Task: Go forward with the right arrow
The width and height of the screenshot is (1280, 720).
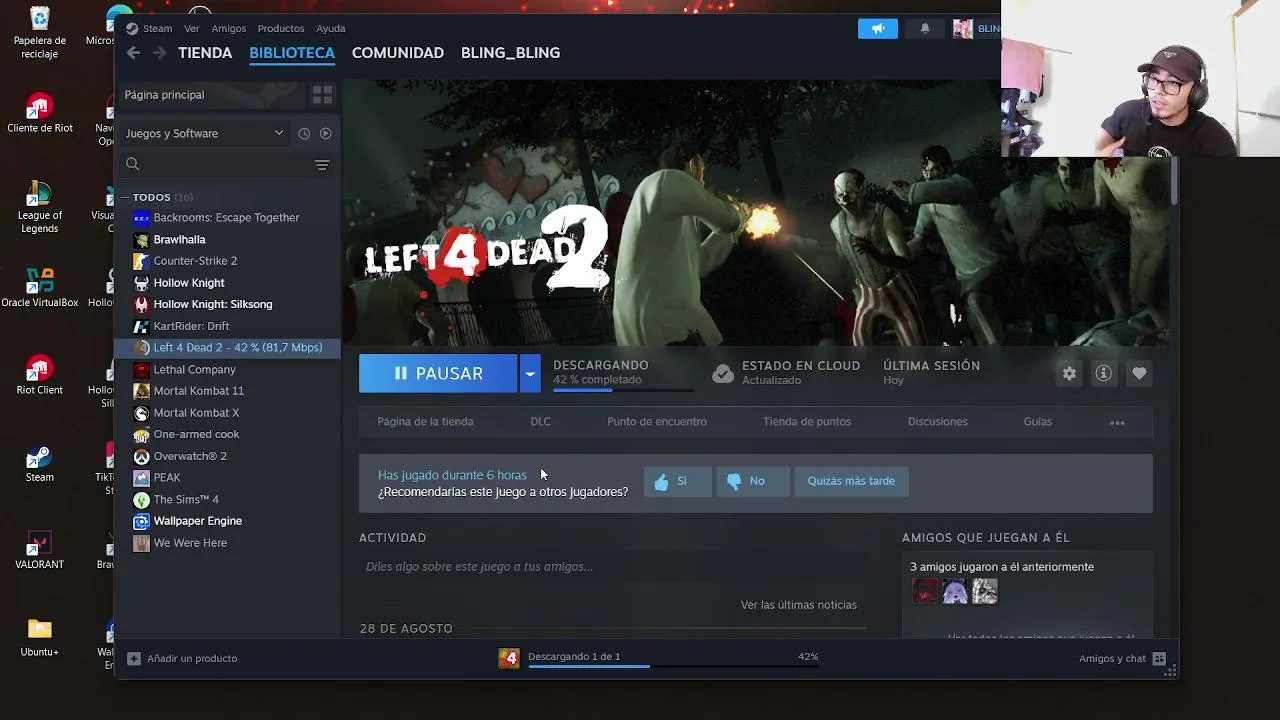Action: (x=160, y=53)
